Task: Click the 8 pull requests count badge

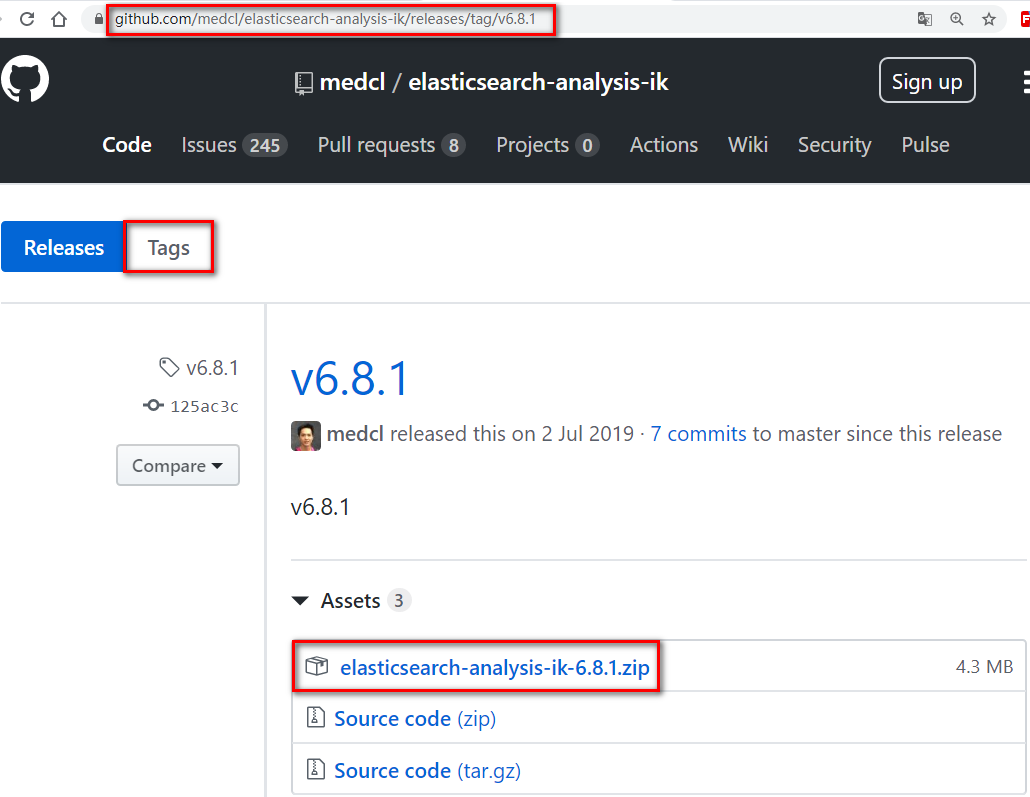Action: tap(453, 145)
